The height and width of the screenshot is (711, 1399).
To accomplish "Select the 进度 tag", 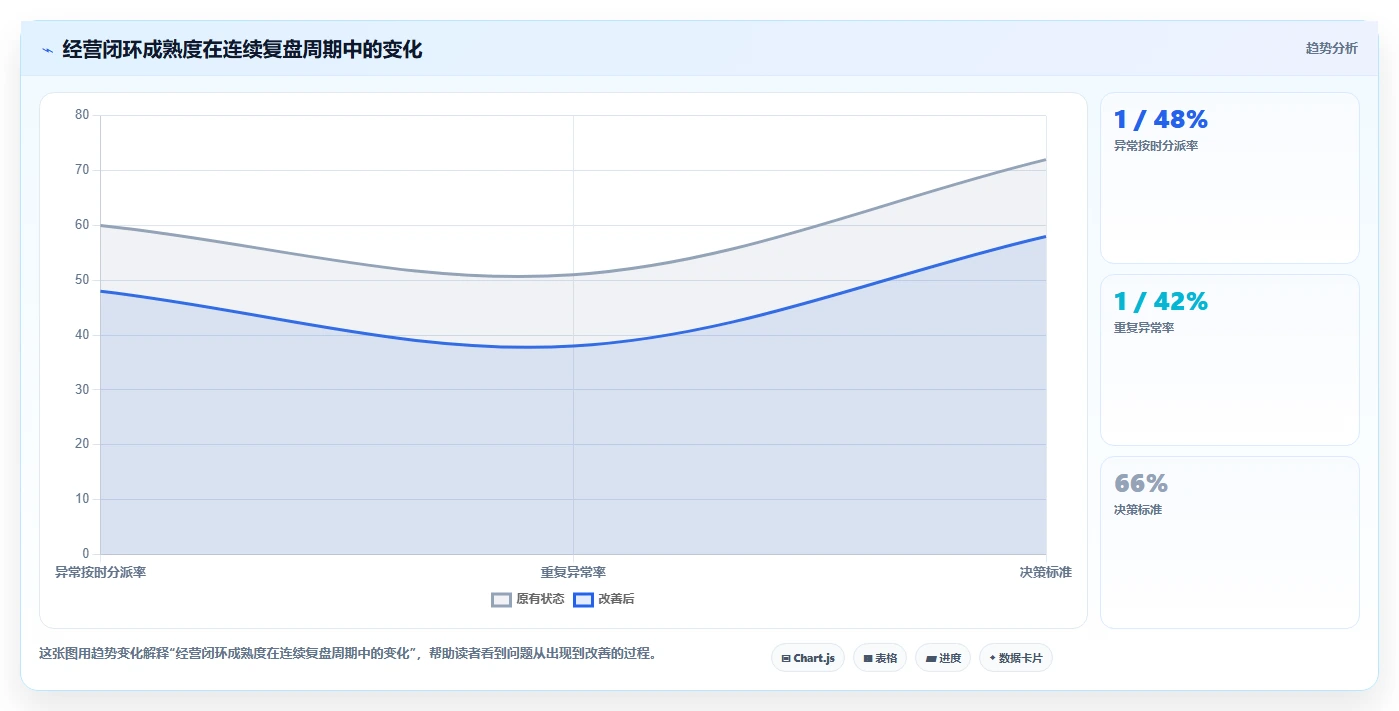I will (943, 658).
